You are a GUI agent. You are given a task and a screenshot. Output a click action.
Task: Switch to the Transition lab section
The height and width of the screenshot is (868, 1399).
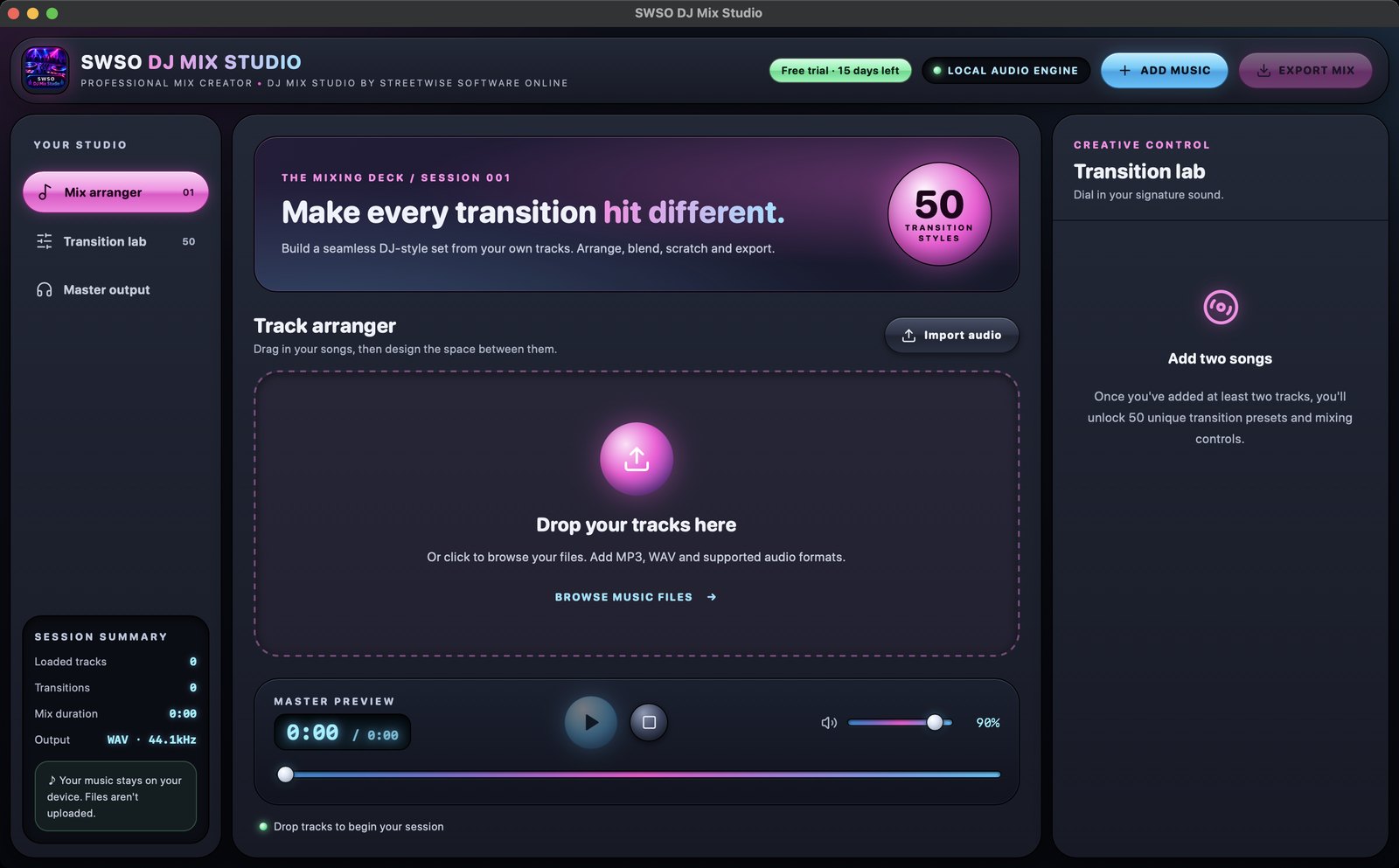coord(115,241)
